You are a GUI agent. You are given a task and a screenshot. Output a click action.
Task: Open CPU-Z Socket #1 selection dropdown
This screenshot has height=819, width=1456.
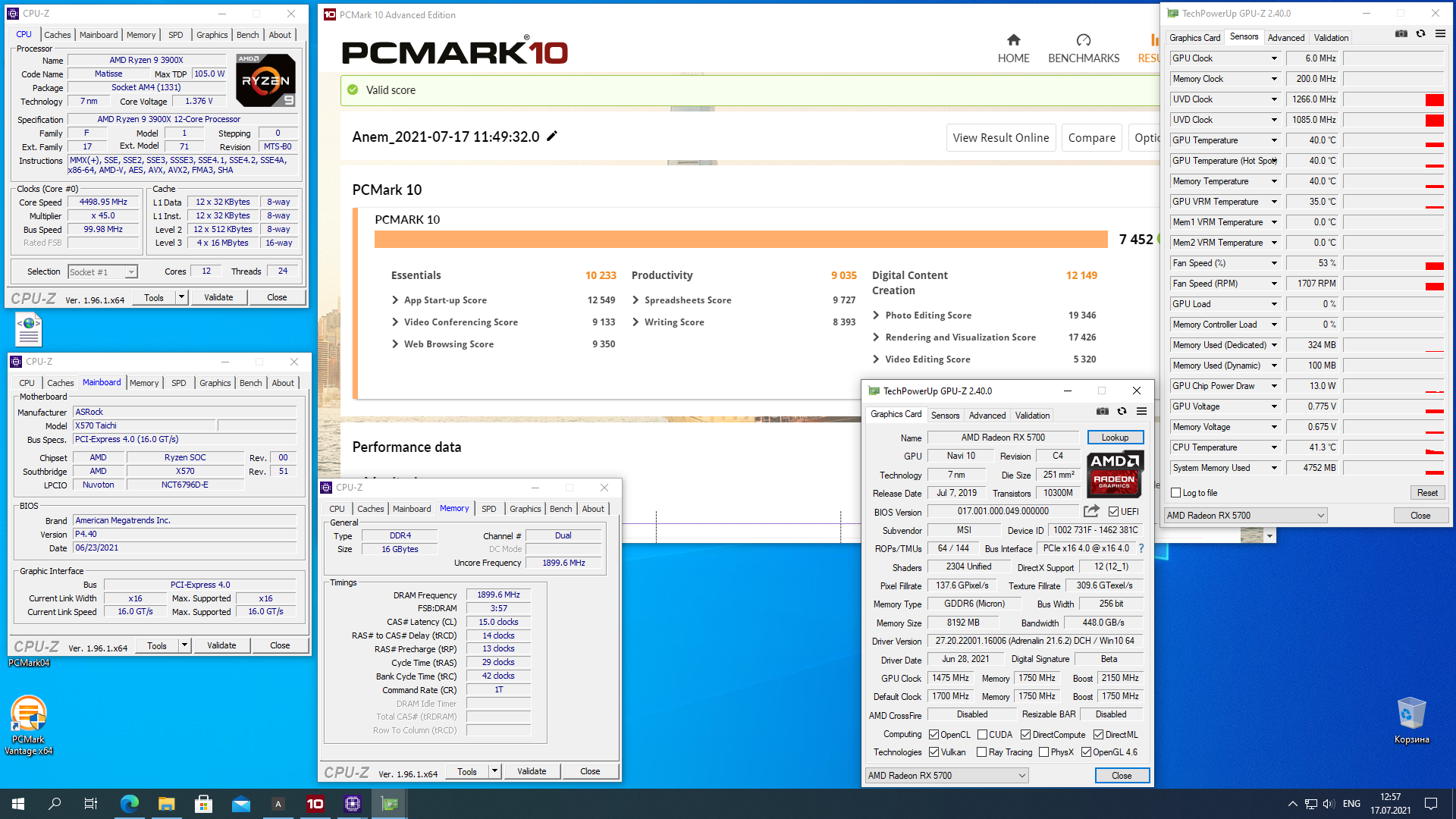click(x=102, y=272)
